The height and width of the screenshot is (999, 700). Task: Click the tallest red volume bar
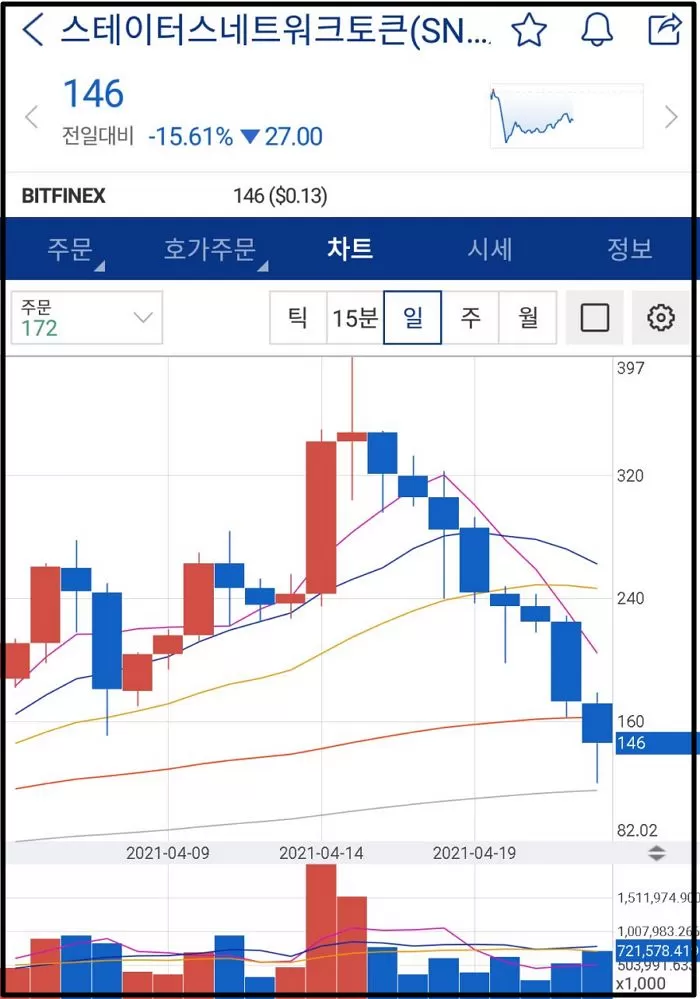[321, 930]
